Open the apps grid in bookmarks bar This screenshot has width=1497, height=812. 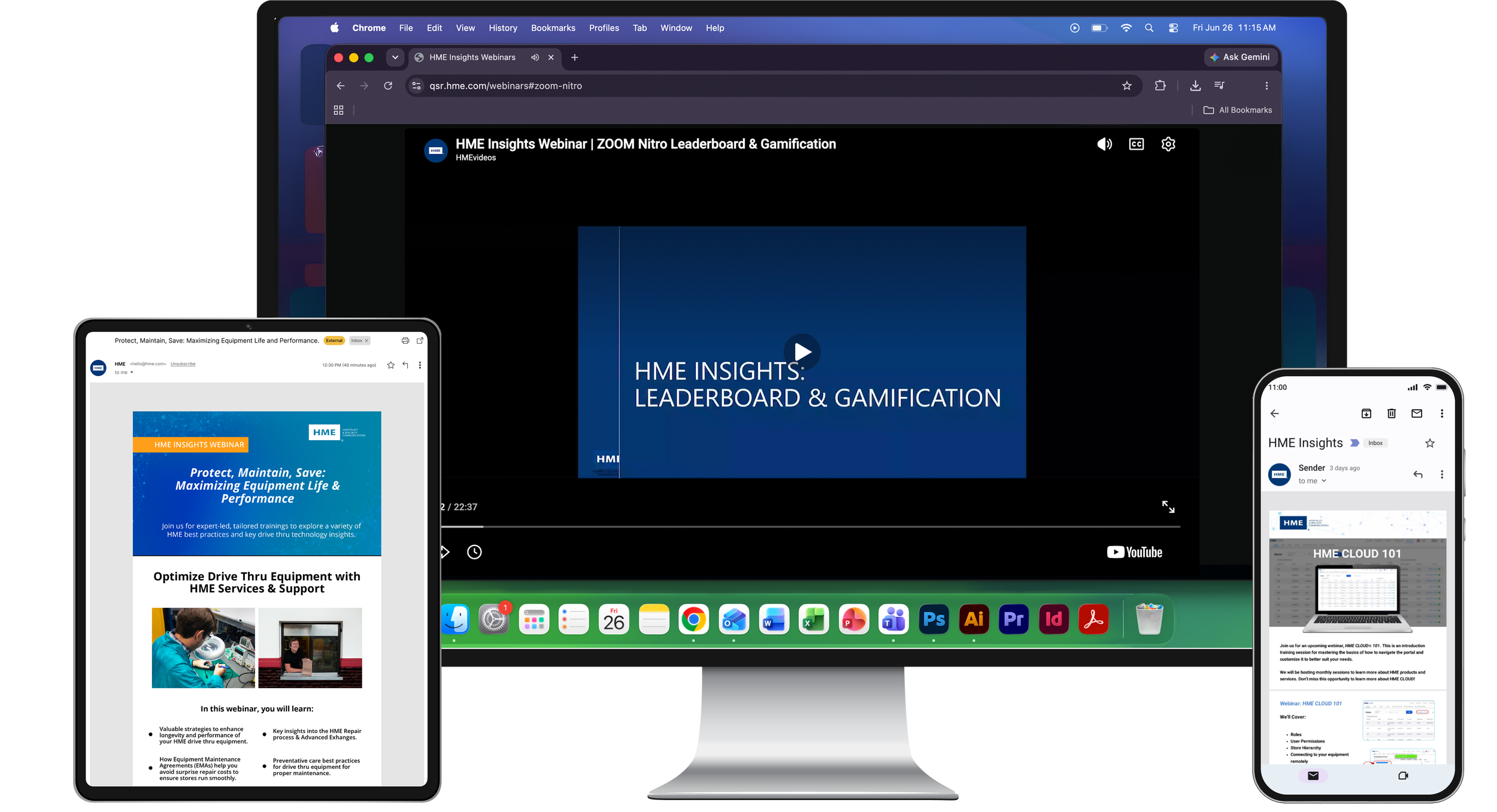click(338, 110)
